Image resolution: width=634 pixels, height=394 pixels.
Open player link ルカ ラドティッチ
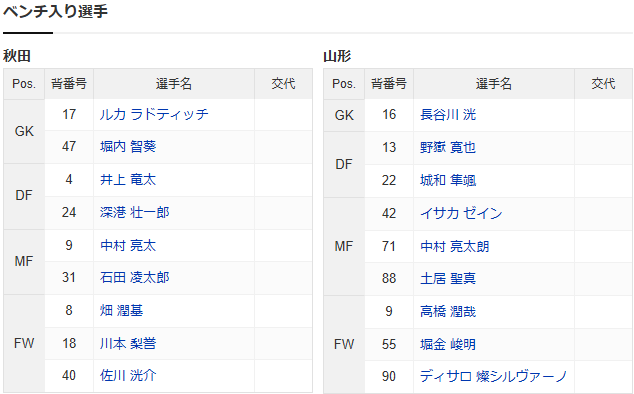154,114
